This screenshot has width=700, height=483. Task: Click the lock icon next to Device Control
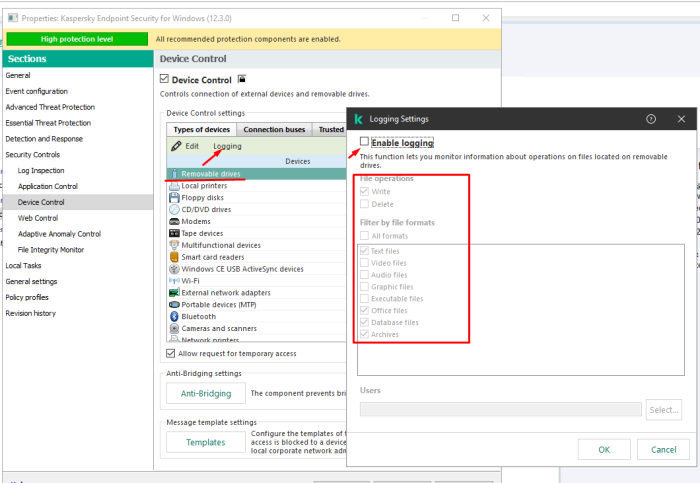[x=242, y=79]
